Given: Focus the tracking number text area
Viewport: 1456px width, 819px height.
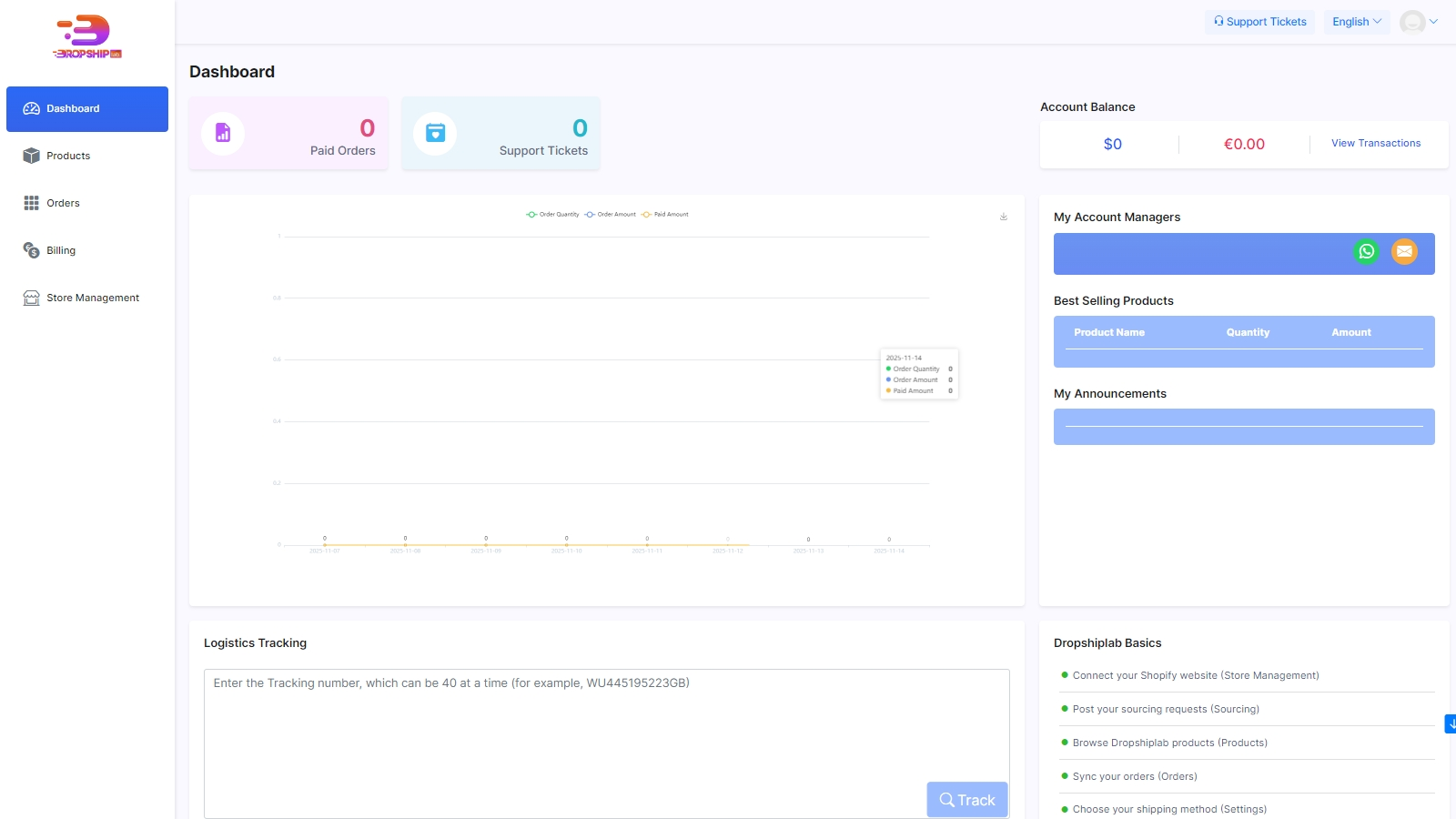Looking at the screenshot, I should 607,744.
